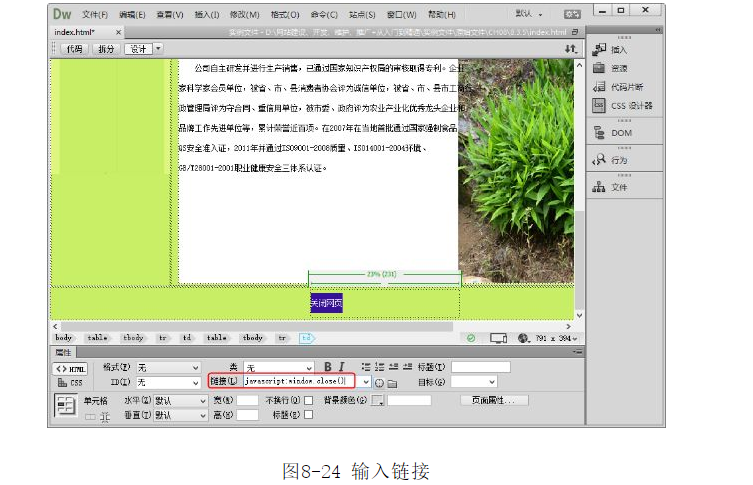Switch the Properties panel to CSS mode
This screenshot has width=753, height=485.
click(70, 383)
